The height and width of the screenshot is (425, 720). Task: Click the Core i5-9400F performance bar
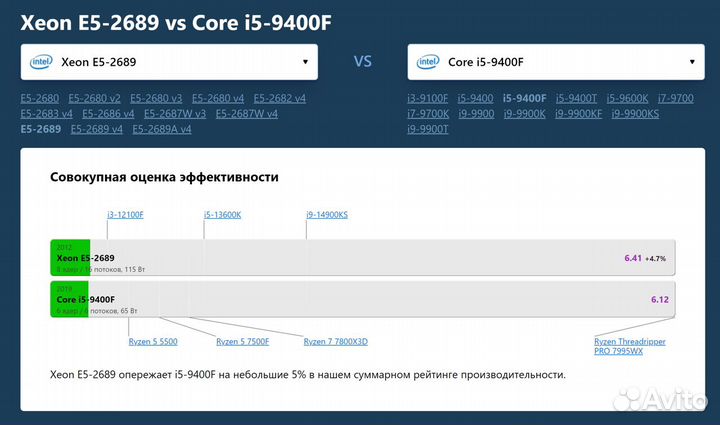(x=363, y=299)
